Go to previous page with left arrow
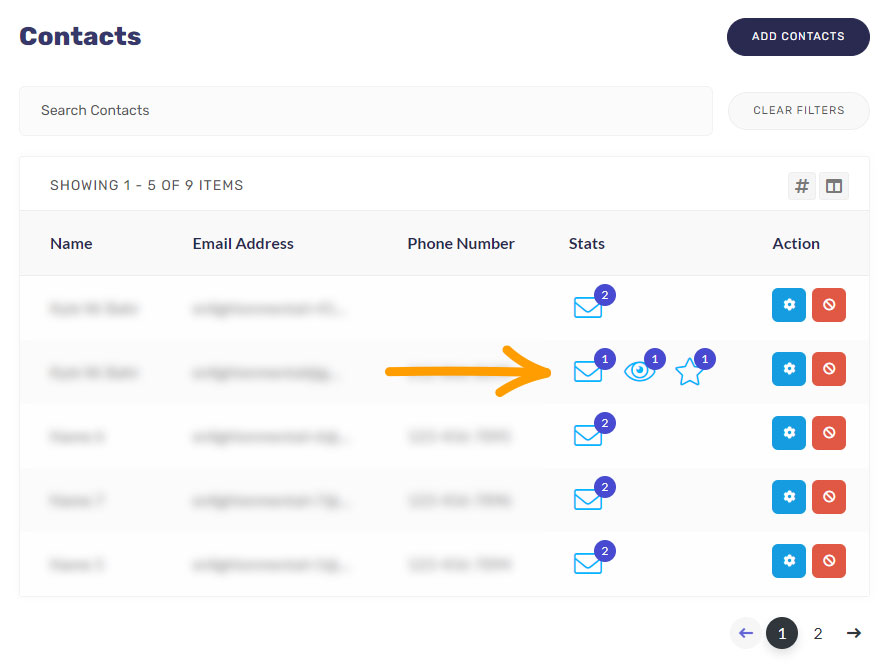 (x=746, y=633)
